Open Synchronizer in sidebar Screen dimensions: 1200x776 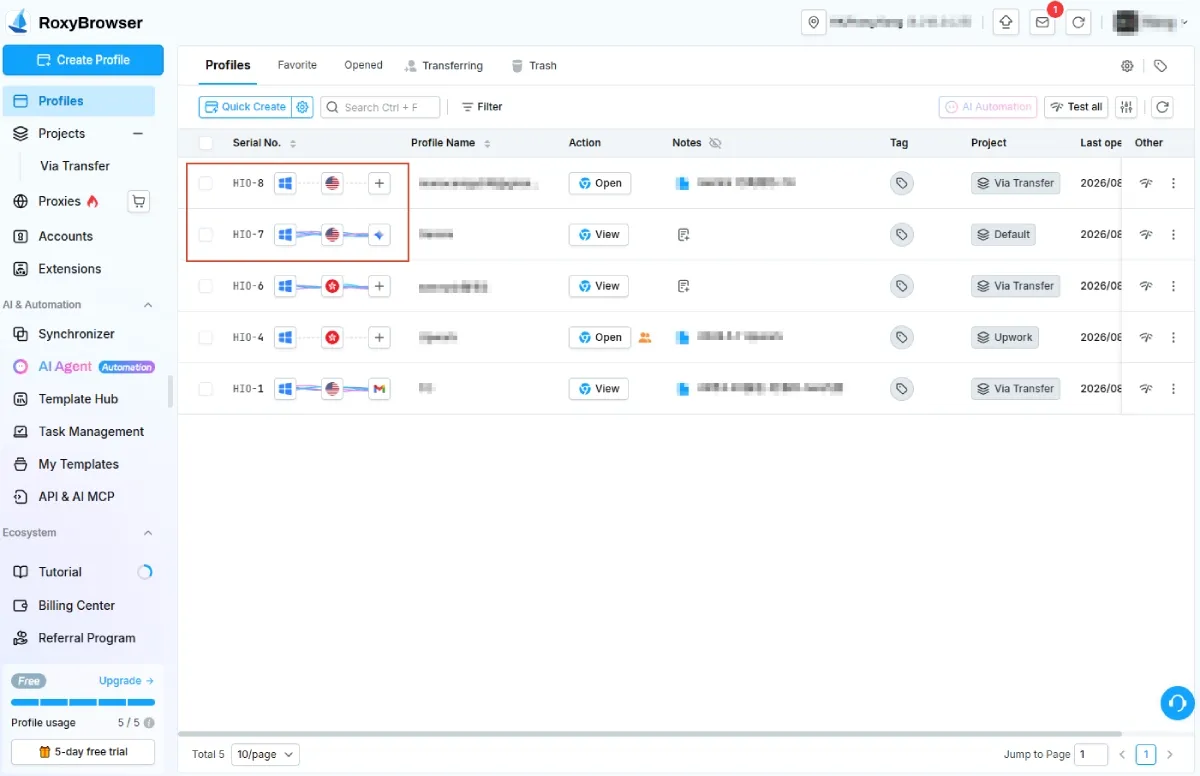[77, 334]
